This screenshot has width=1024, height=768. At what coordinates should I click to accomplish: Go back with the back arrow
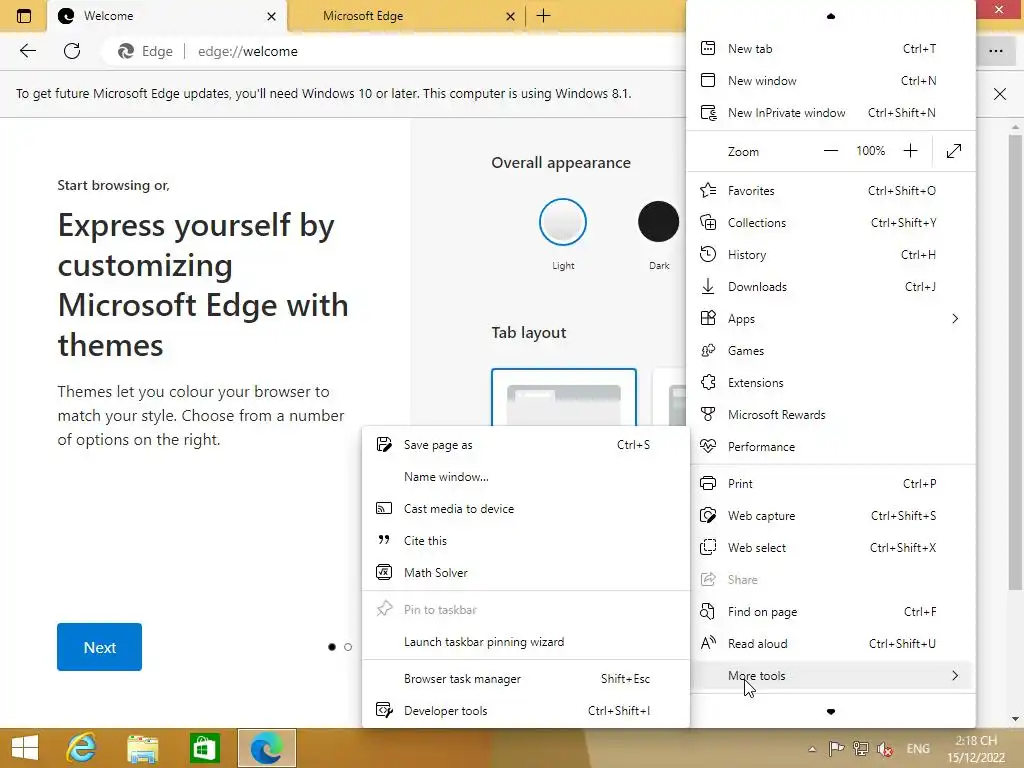pos(27,51)
